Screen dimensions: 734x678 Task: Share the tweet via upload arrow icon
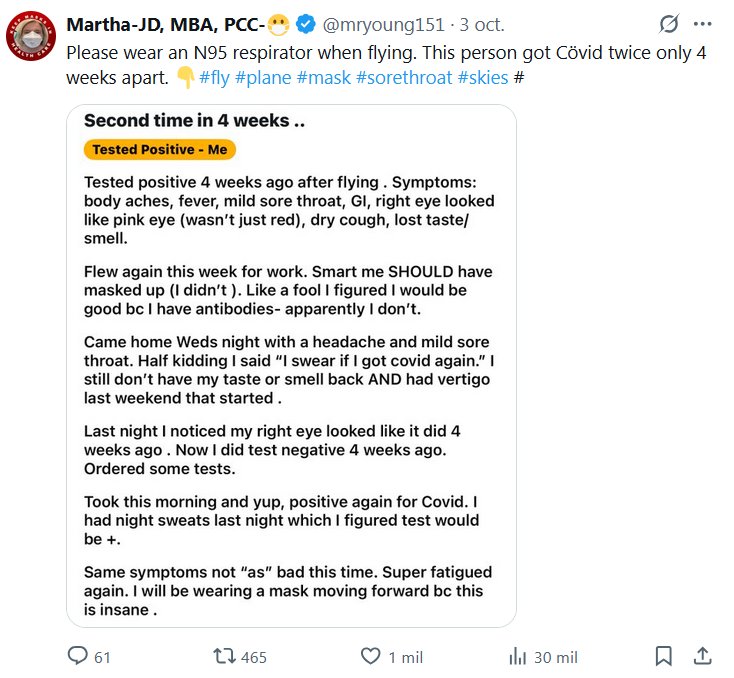tap(702, 656)
